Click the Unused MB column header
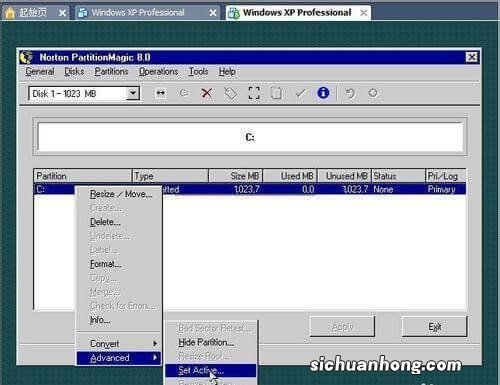This screenshot has width=500, height=385. [x=344, y=176]
